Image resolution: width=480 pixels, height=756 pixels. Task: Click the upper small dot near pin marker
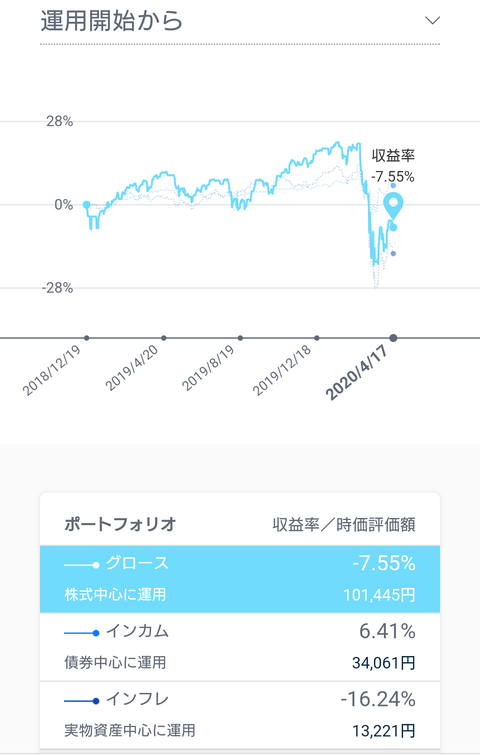[x=393, y=186]
